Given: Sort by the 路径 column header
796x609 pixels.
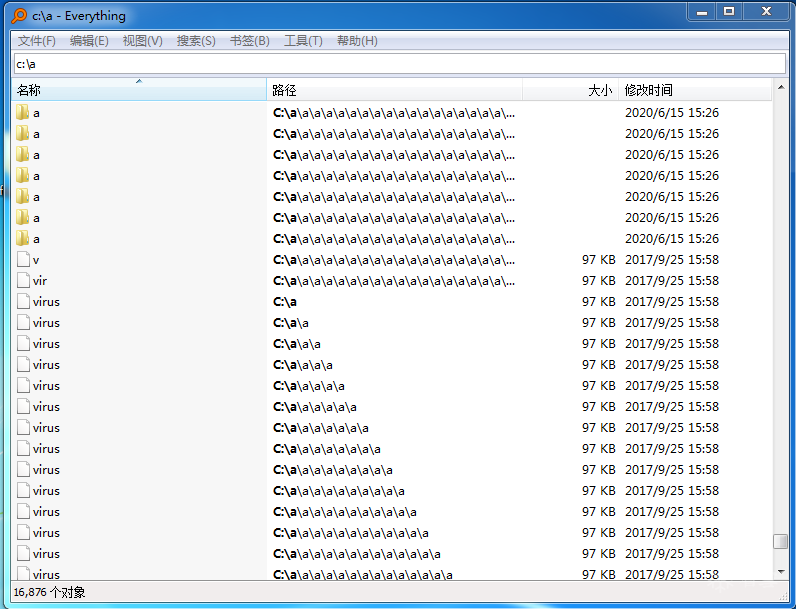Looking at the screenshot, I should 394,90.
